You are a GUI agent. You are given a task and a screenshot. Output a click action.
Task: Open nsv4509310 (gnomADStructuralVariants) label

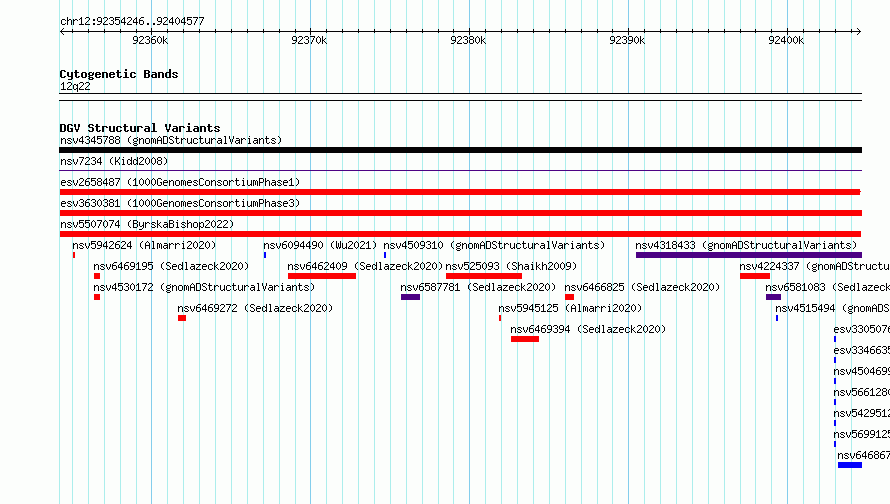pyautogui.click(x=494, y=245)
